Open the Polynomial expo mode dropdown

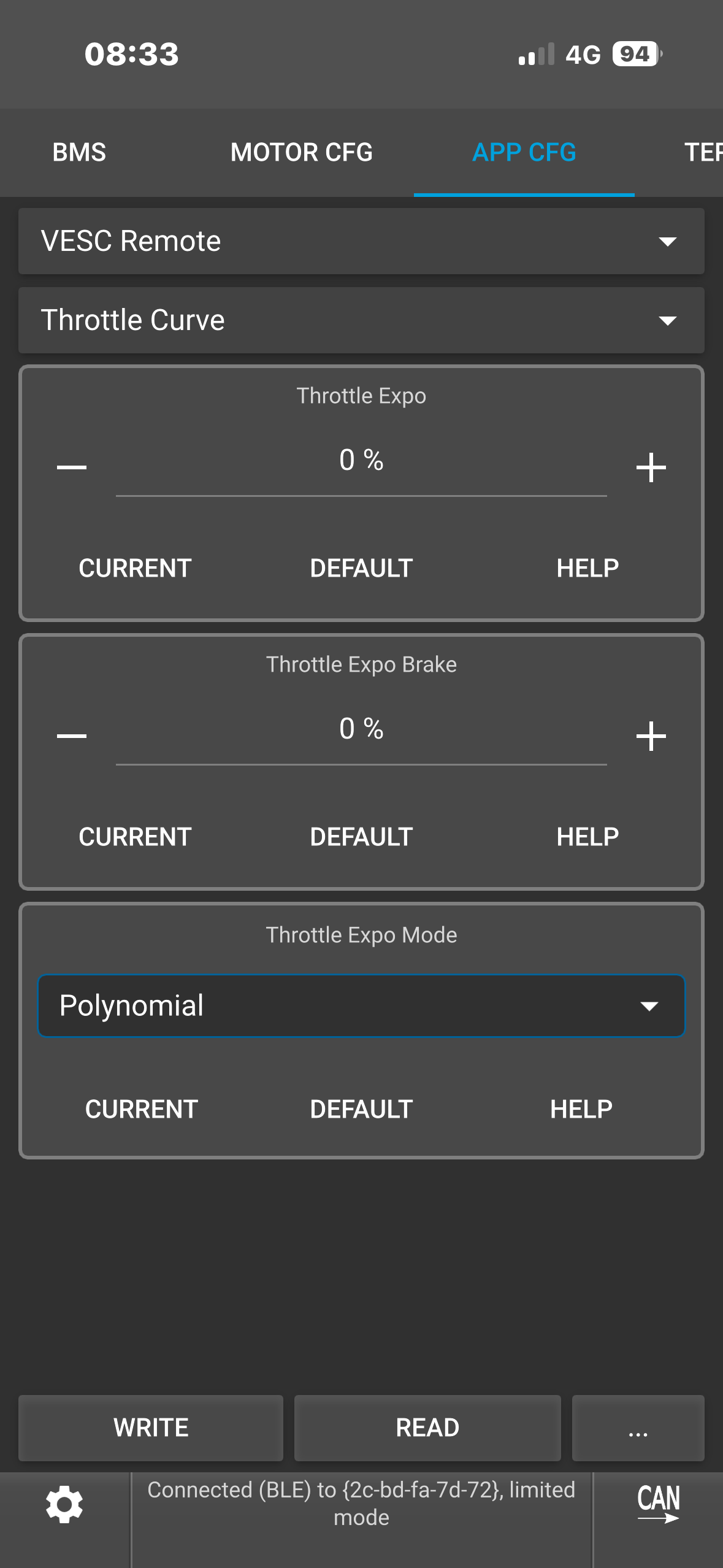pyautogui.click(x=361, y=1005)
